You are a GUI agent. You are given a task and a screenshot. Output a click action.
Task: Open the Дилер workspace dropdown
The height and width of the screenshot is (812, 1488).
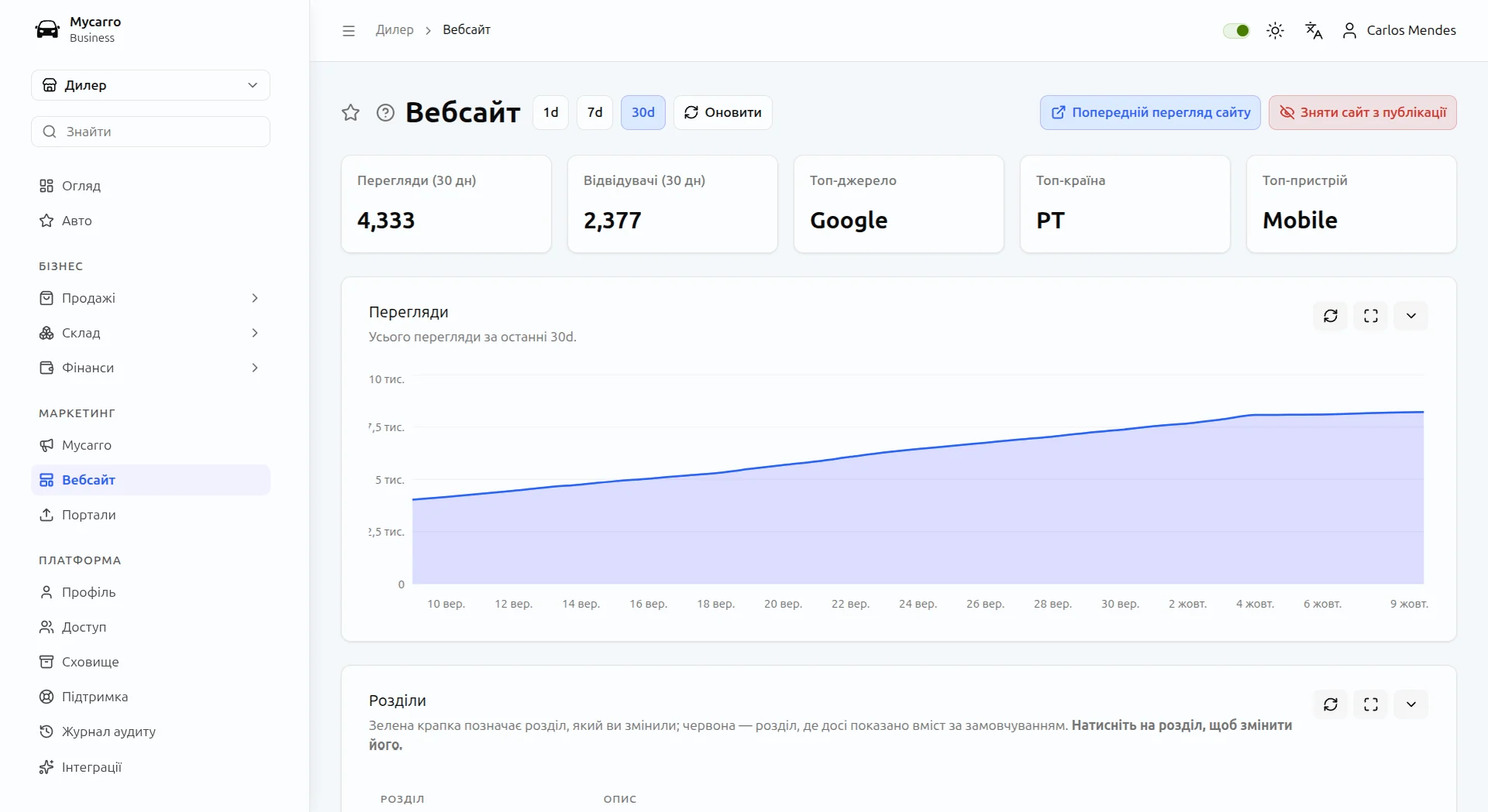pyautogui.click(x=151, y=85)
